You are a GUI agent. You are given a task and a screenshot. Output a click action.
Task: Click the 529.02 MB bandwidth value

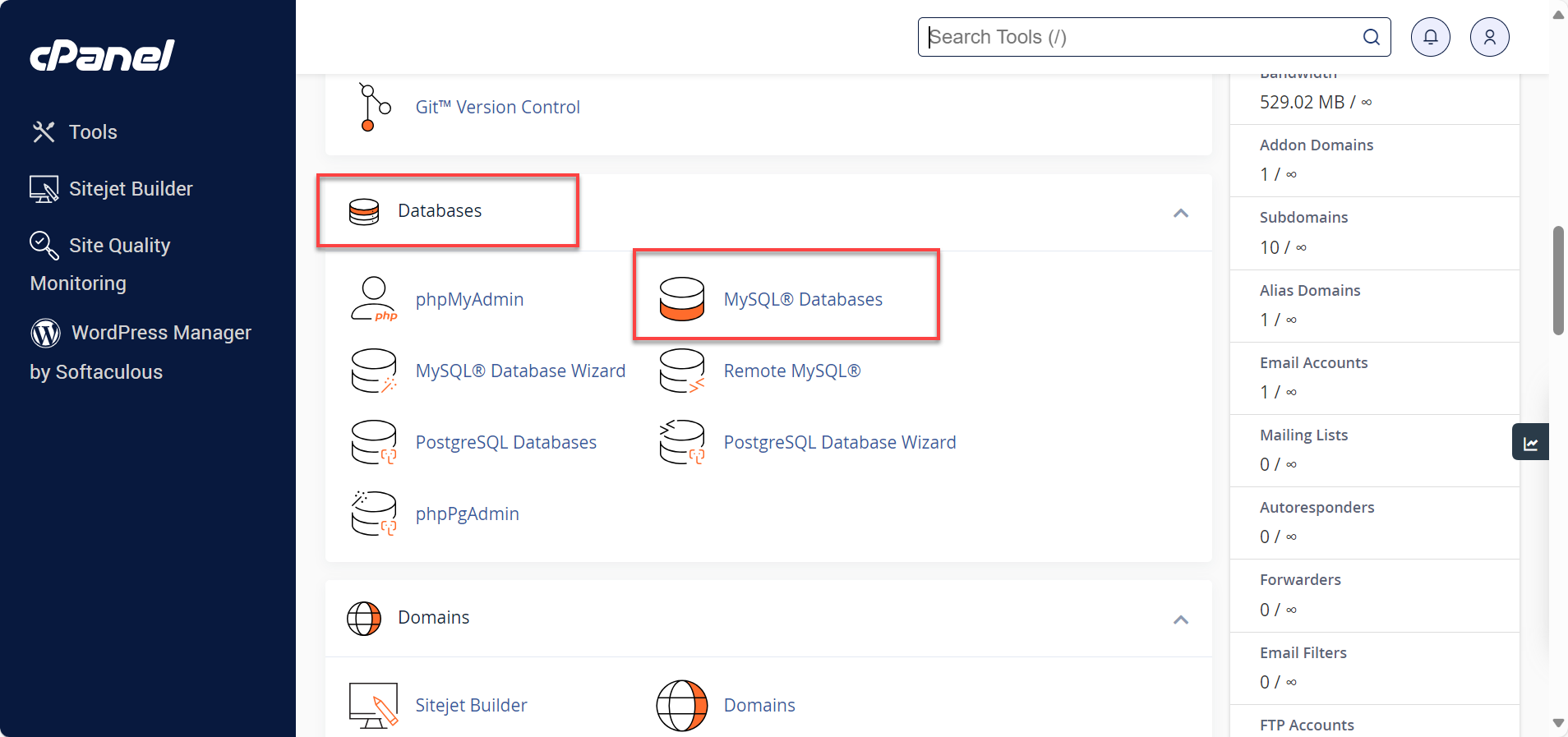pyautogui.click(x=1316, y=102)
